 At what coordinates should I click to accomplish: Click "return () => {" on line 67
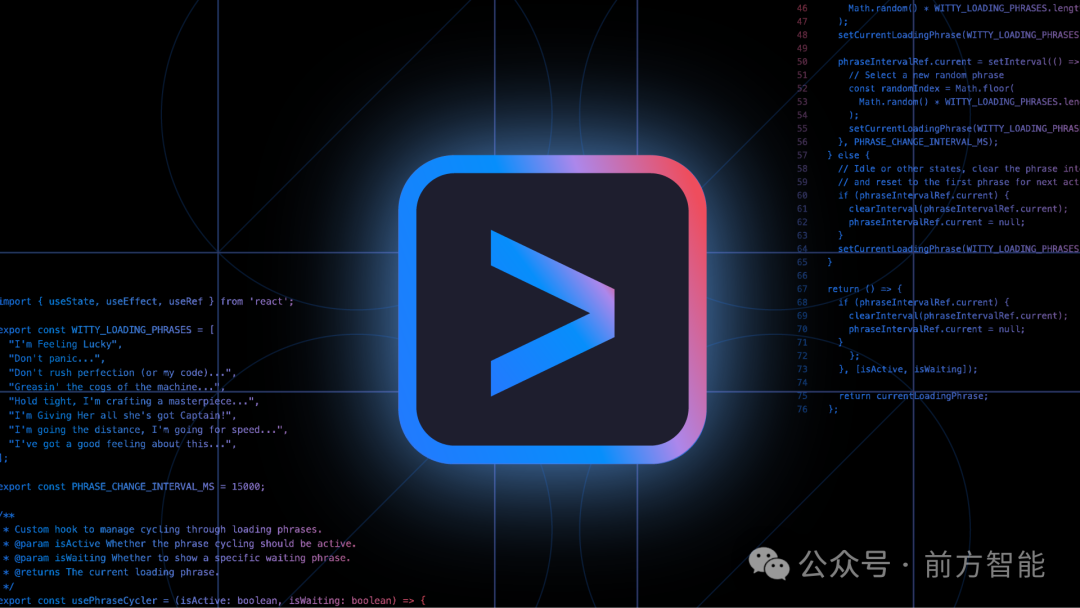(864, 289)
